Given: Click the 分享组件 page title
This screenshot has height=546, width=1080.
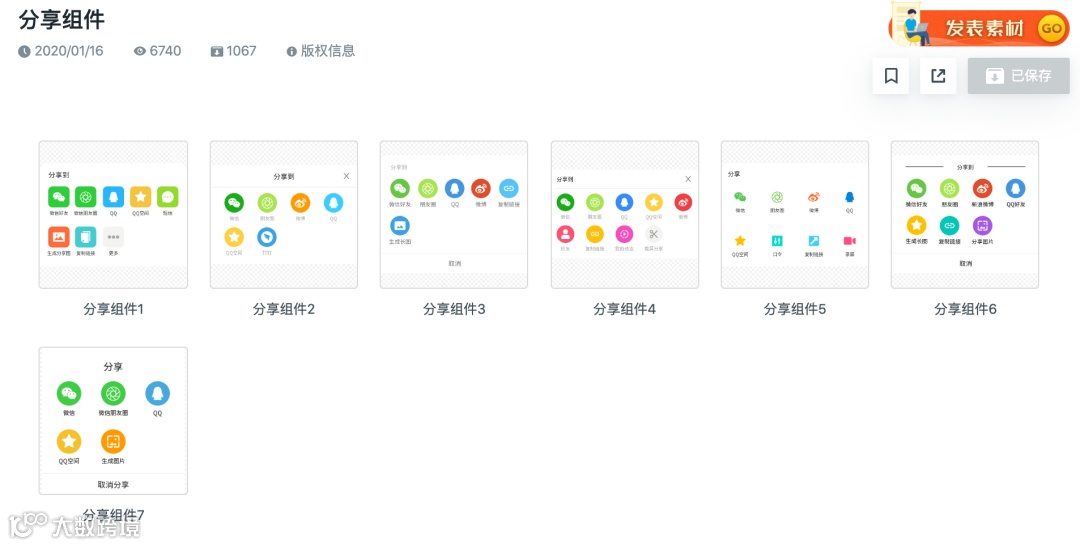Looking at the screenshot, I should coord(62,19).
